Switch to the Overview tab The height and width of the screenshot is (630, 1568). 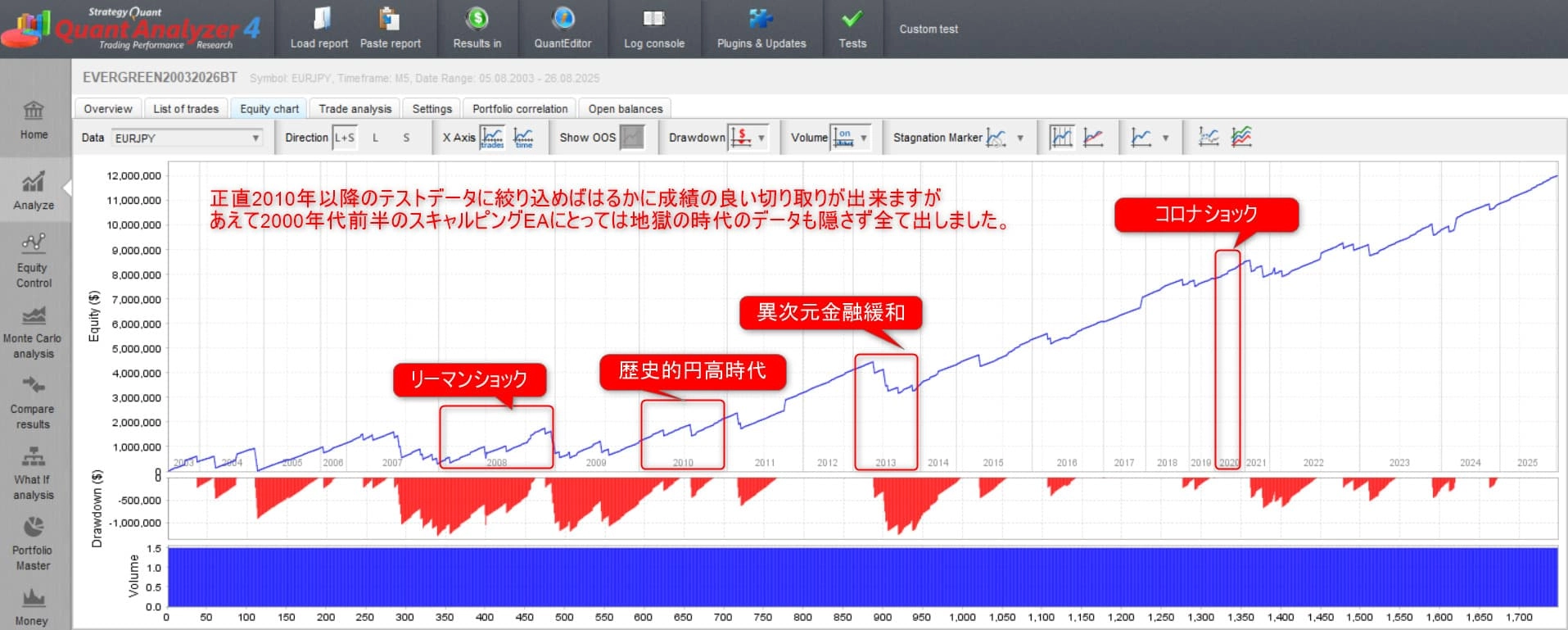tap(108, 108)
